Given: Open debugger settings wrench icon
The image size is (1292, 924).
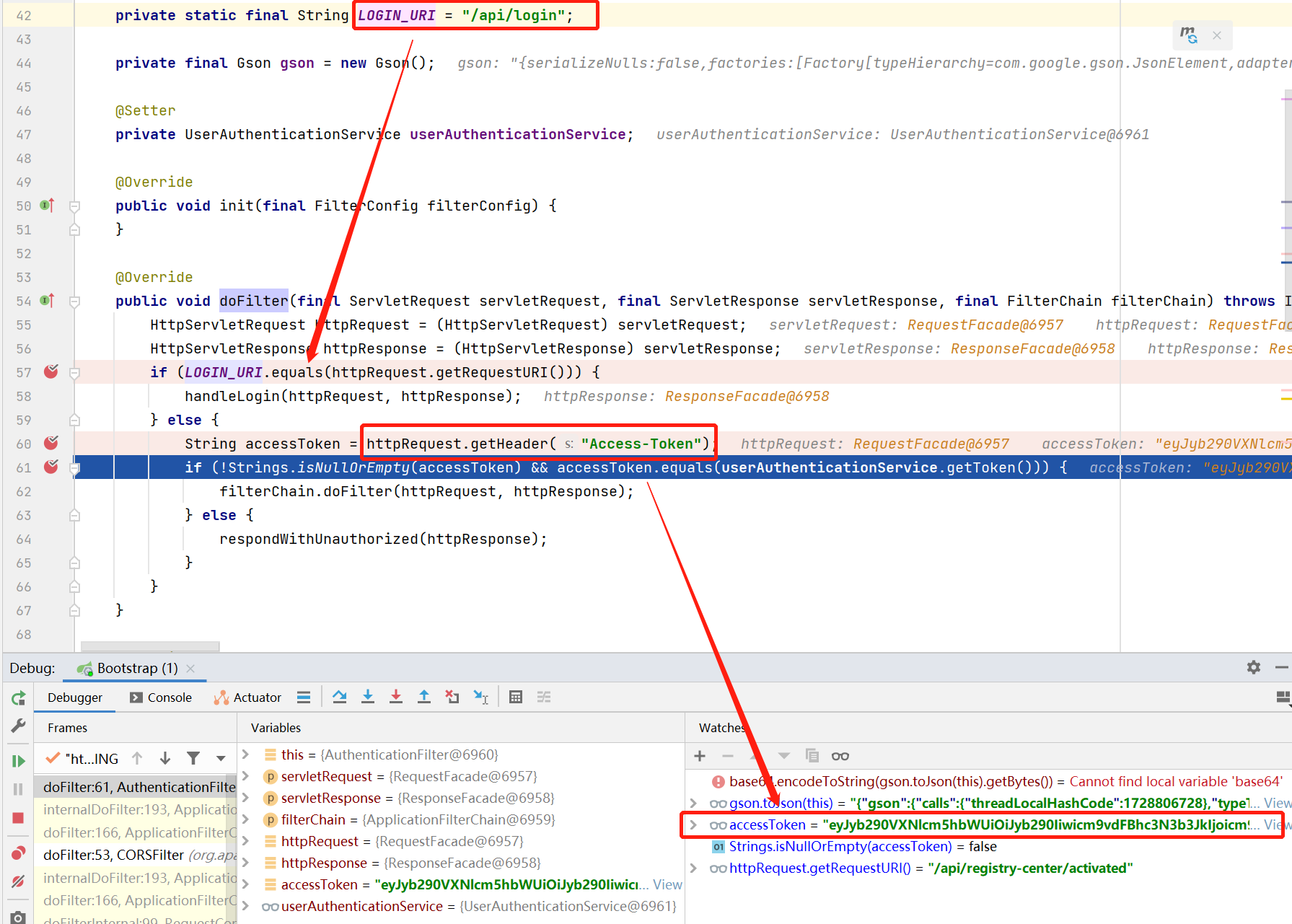Looking at the screenshot, I should coord(18,726).
